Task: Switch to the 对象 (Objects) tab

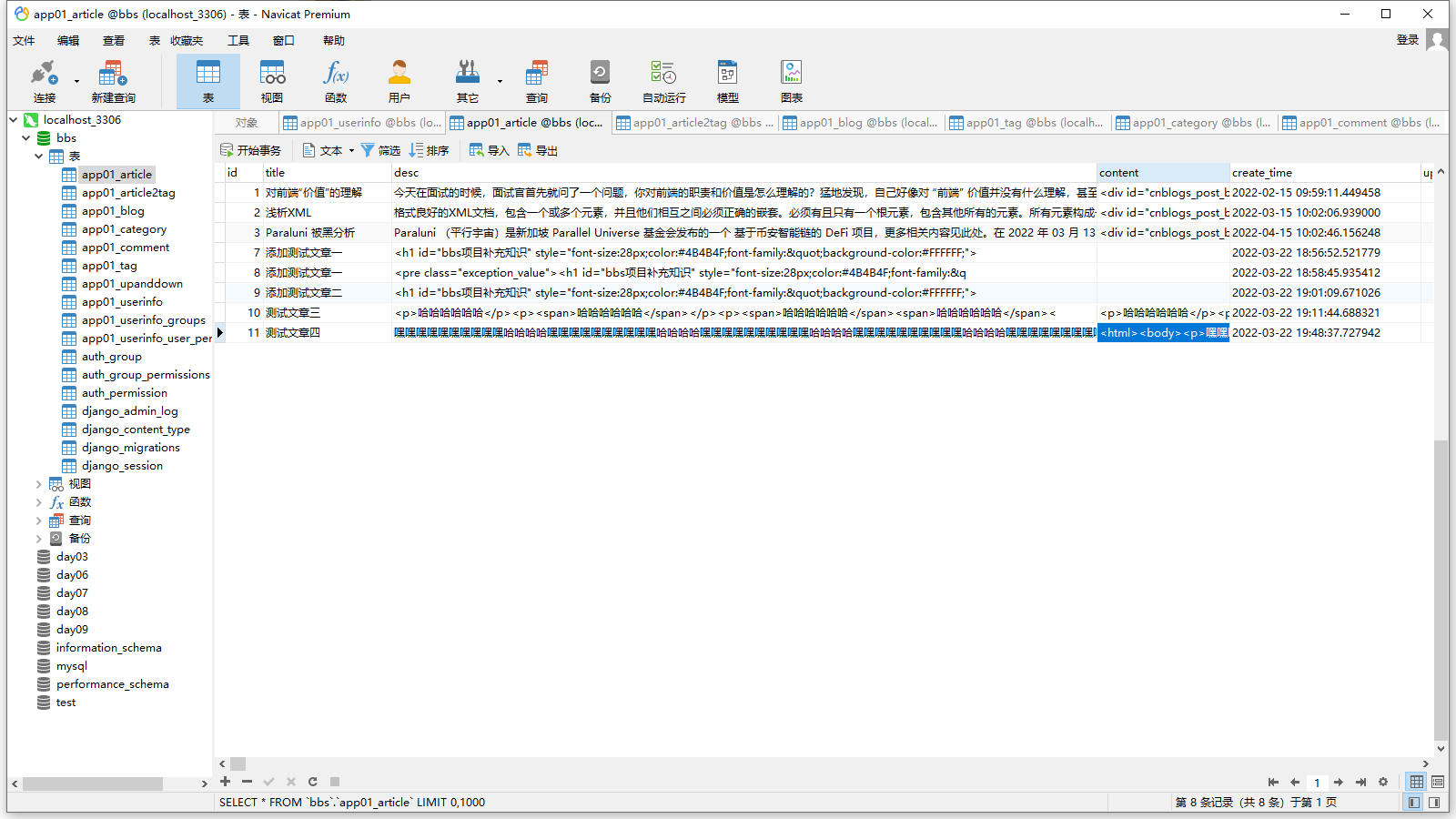Action: (x=247, y=123)
